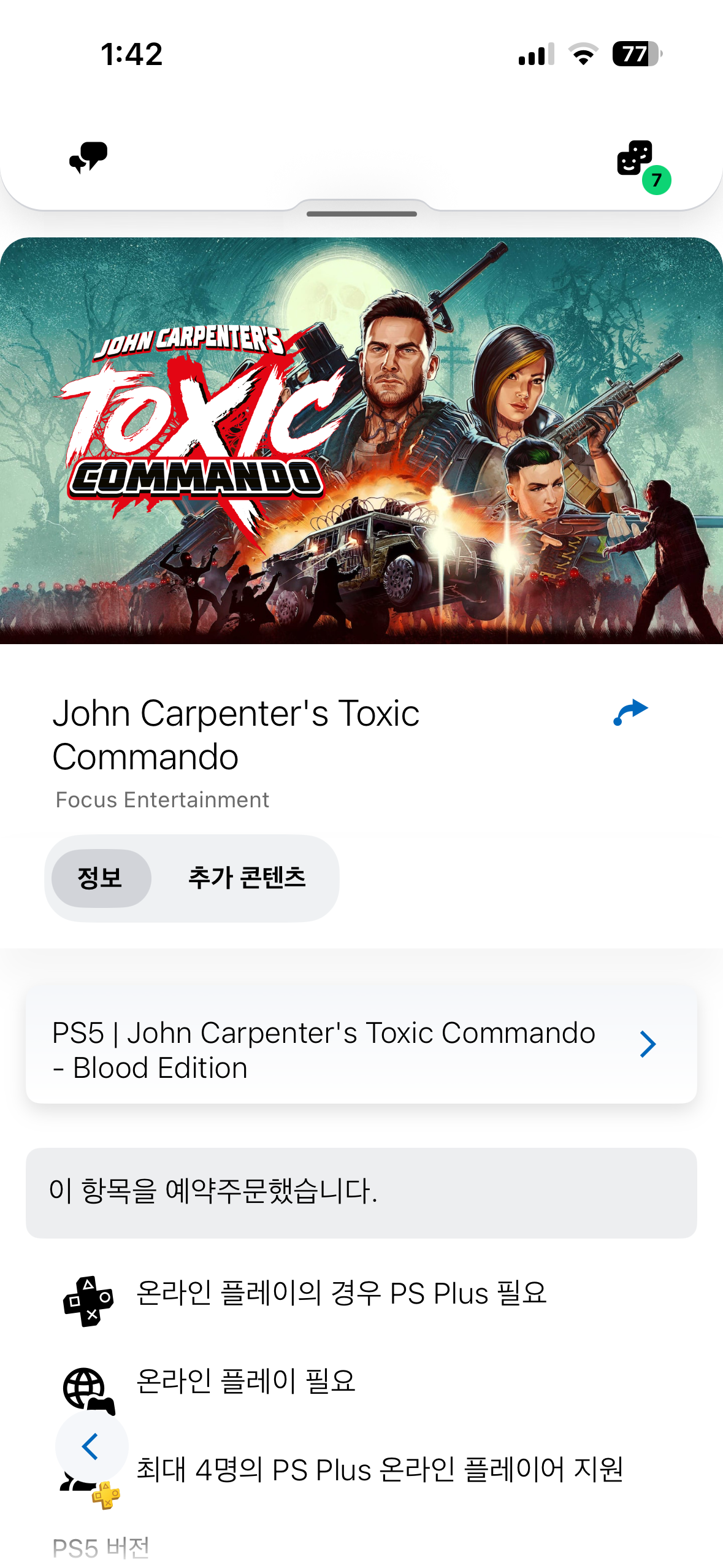
Task: Share John Carpenter's Toxic Commando via arrow icon
Action: pyautogui.click(x=630, y=712)
